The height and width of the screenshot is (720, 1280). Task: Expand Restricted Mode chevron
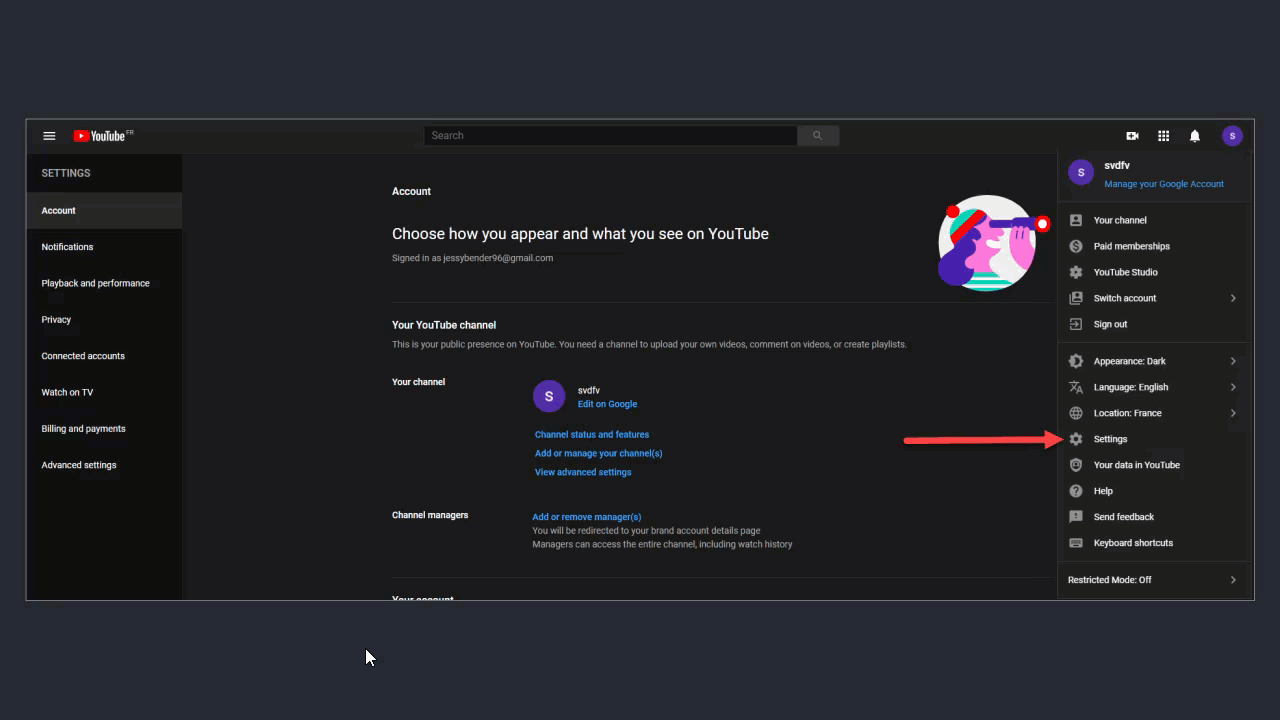pyautogui.click(x=1233, y=580)
